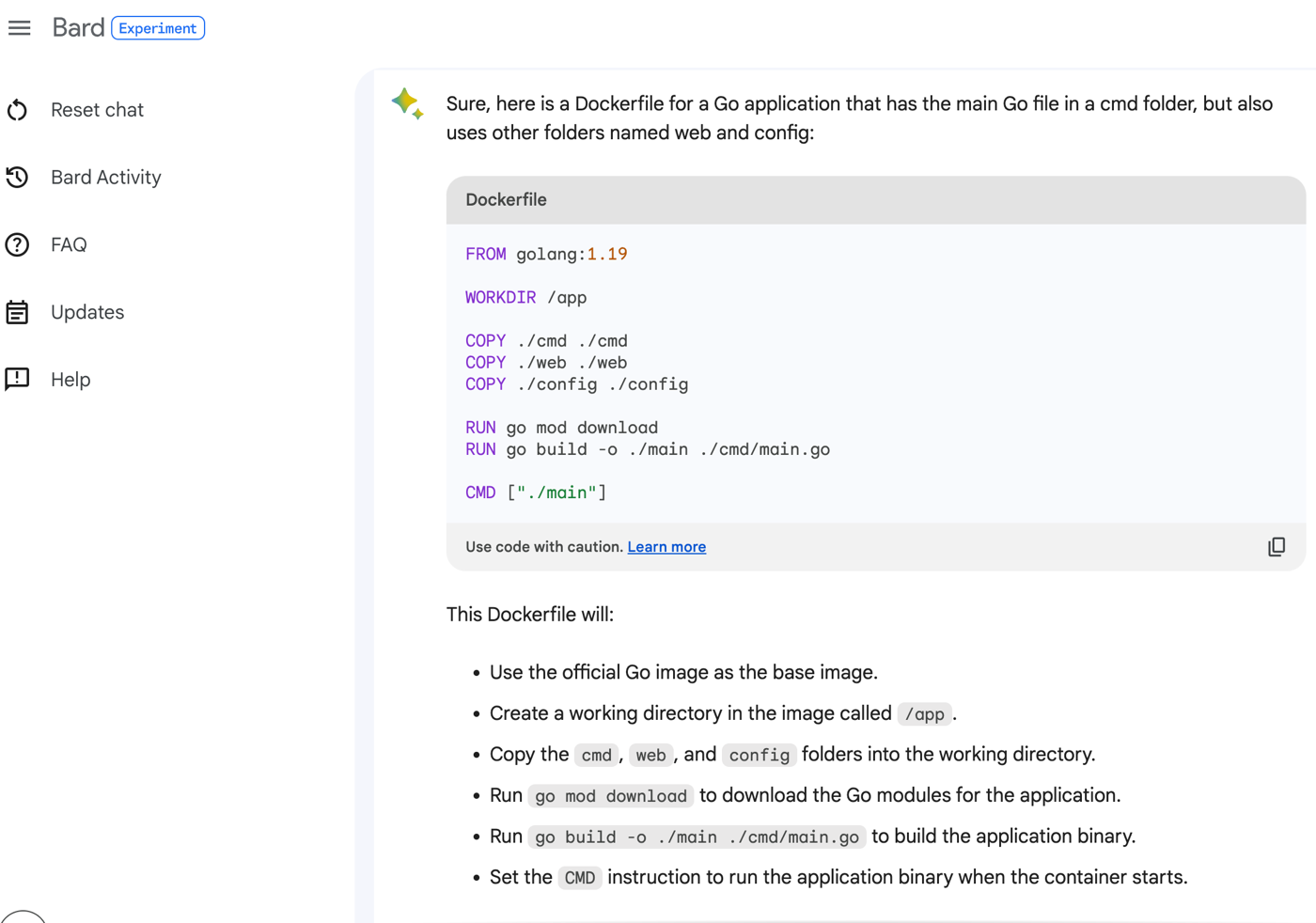
Task: Click the Bard Activity history clock icon
Action: point(17,178)
